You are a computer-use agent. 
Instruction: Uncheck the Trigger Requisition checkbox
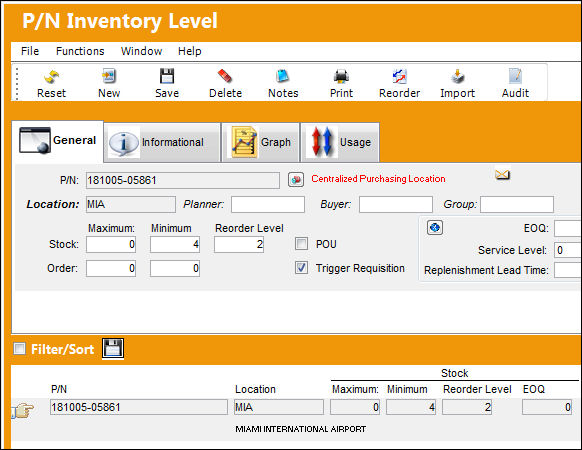pyautogui.click(x=301, y=268)
